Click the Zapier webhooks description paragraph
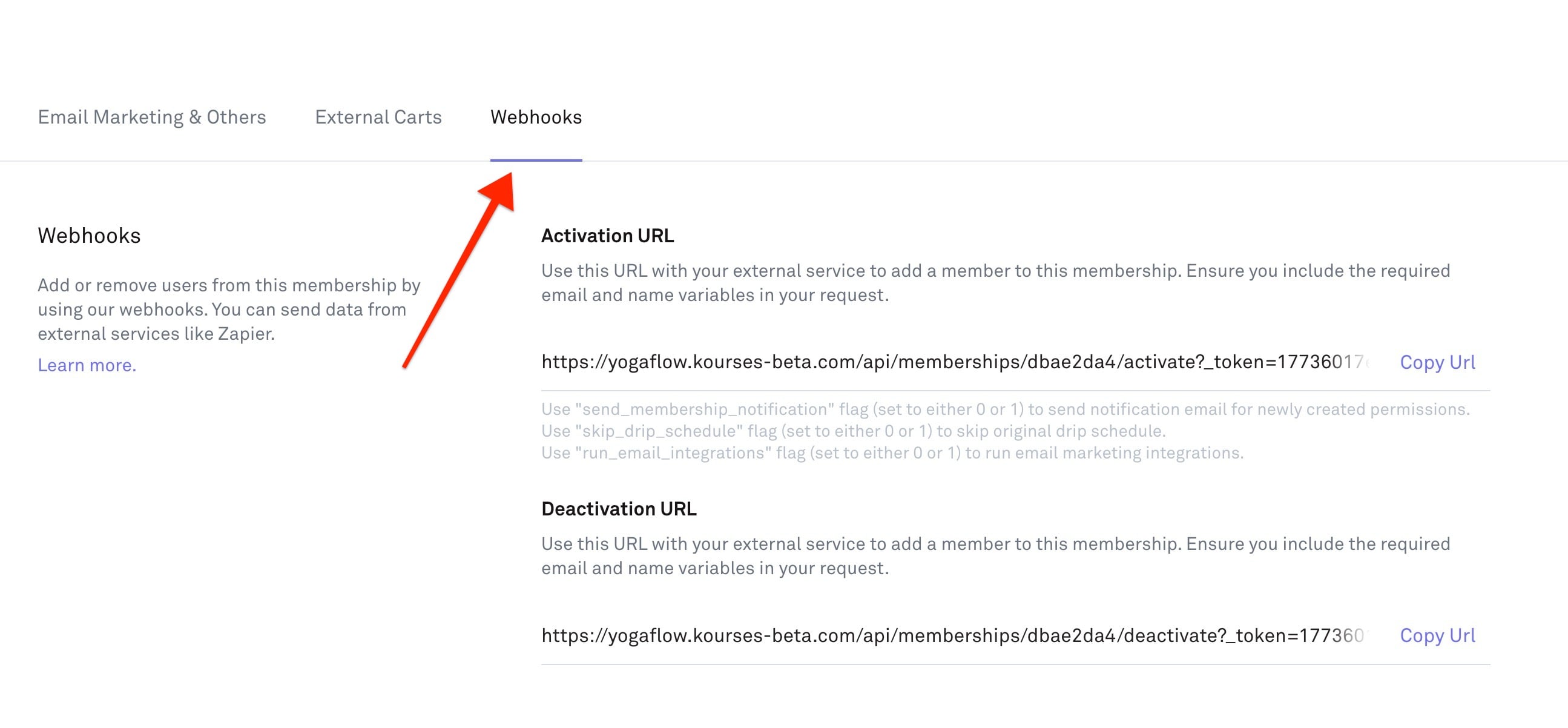1568x728 pixels. click(x=229, y=309)
